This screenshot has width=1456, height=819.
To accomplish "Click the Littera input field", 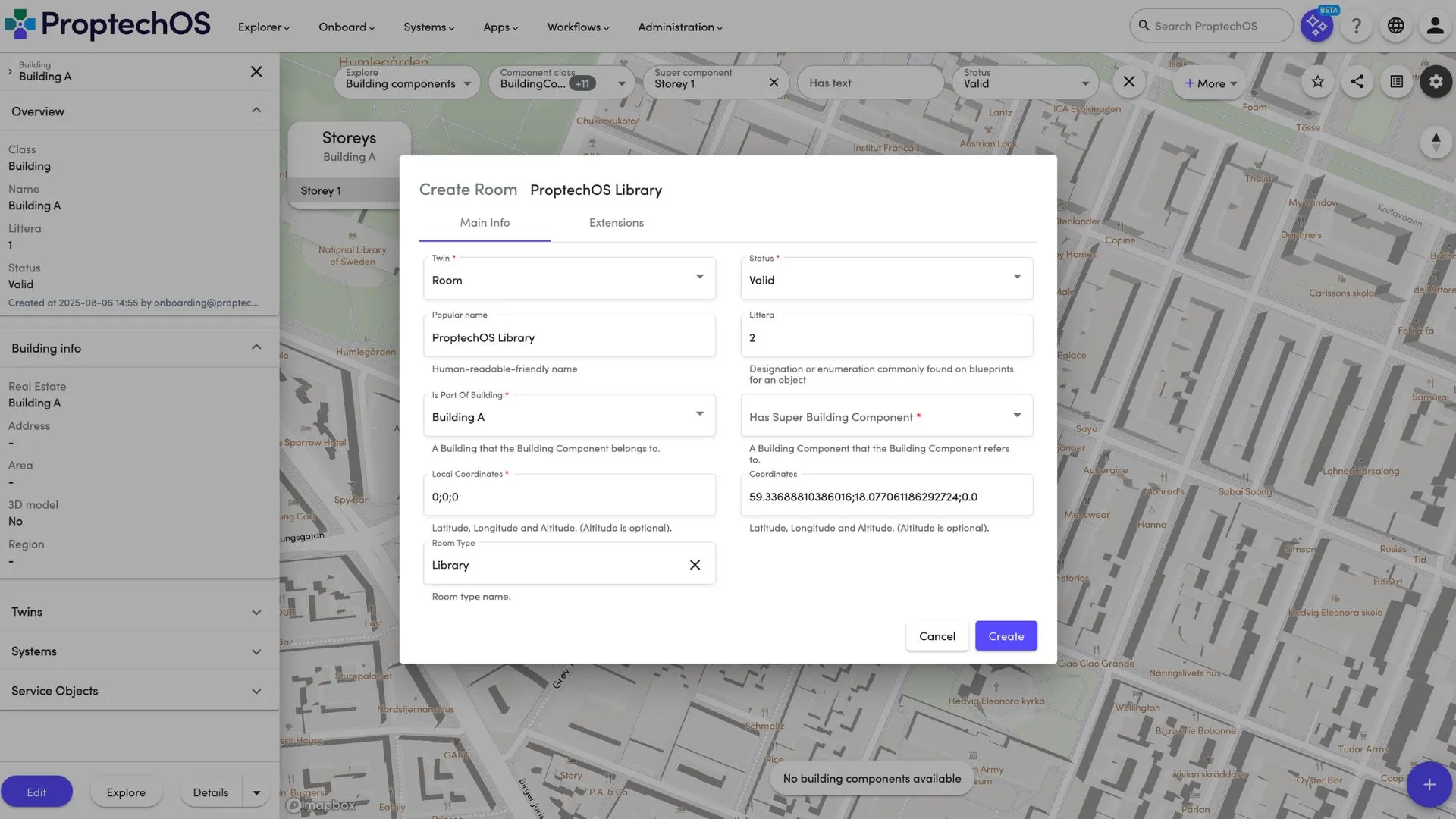I will click(886, 337).
